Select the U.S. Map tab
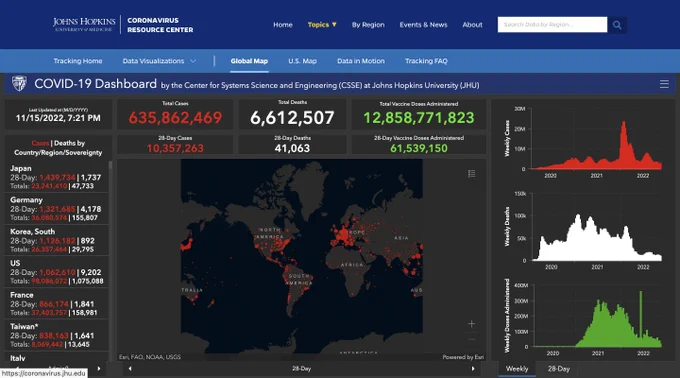 pos(303,61)
